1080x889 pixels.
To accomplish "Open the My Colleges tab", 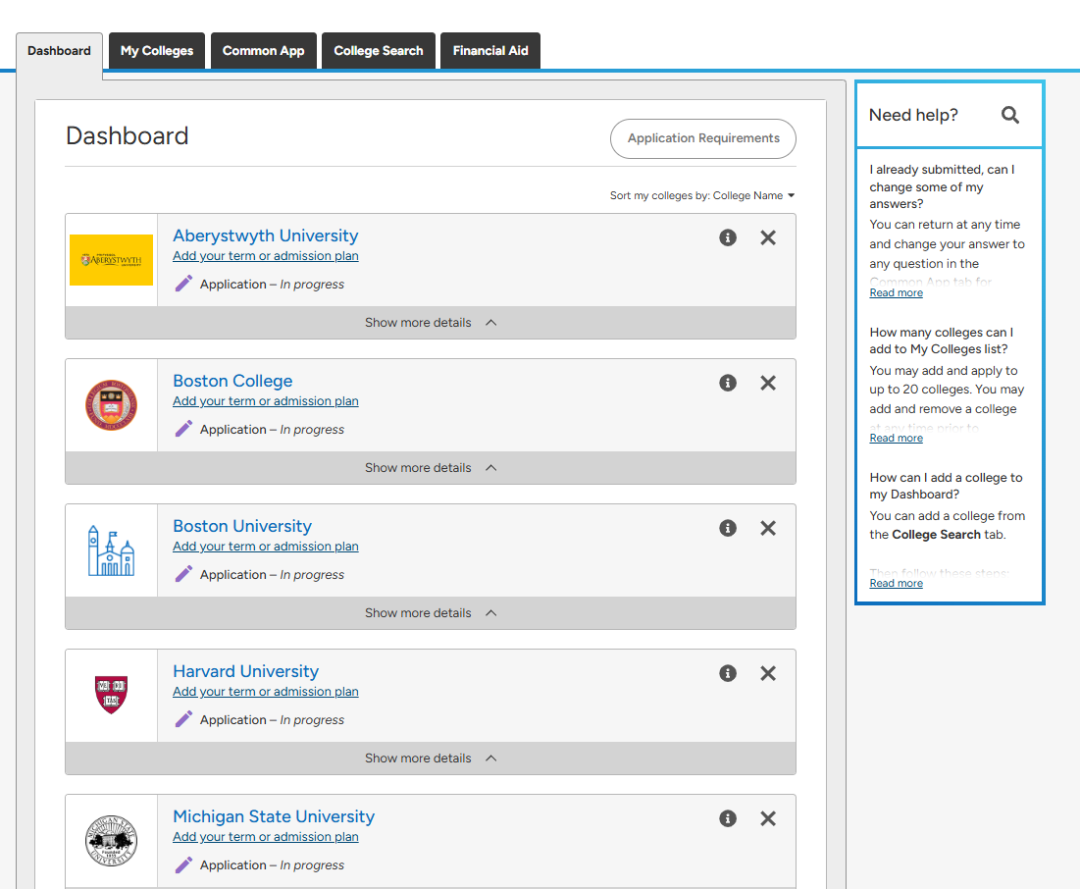I will 157,51.
